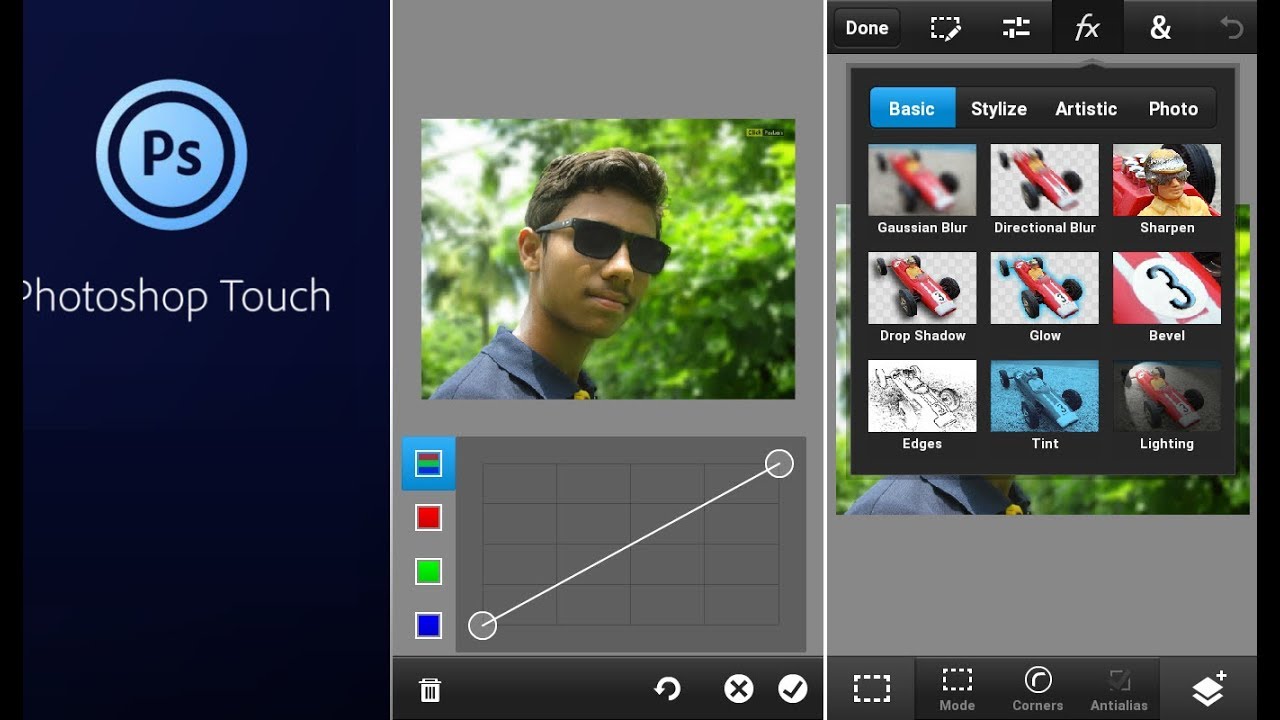Screen dimensions: 1280x720
Task: Tap the reset curves arrow icon
Action: (667, 688)
